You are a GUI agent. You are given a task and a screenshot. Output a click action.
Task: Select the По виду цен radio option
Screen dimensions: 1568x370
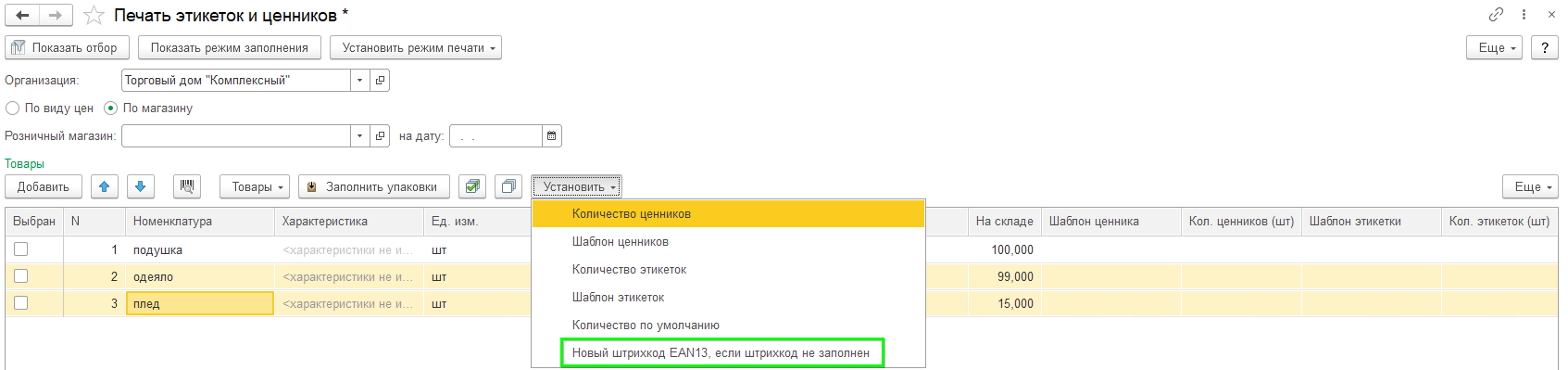click(x=50, y=108)
